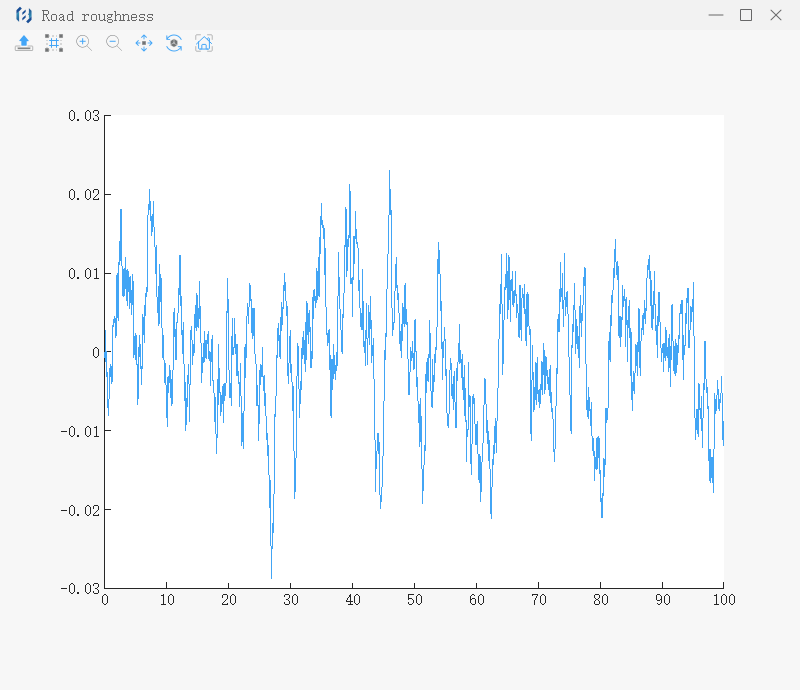Activate the pan four-arrow tool

[144, 43]
